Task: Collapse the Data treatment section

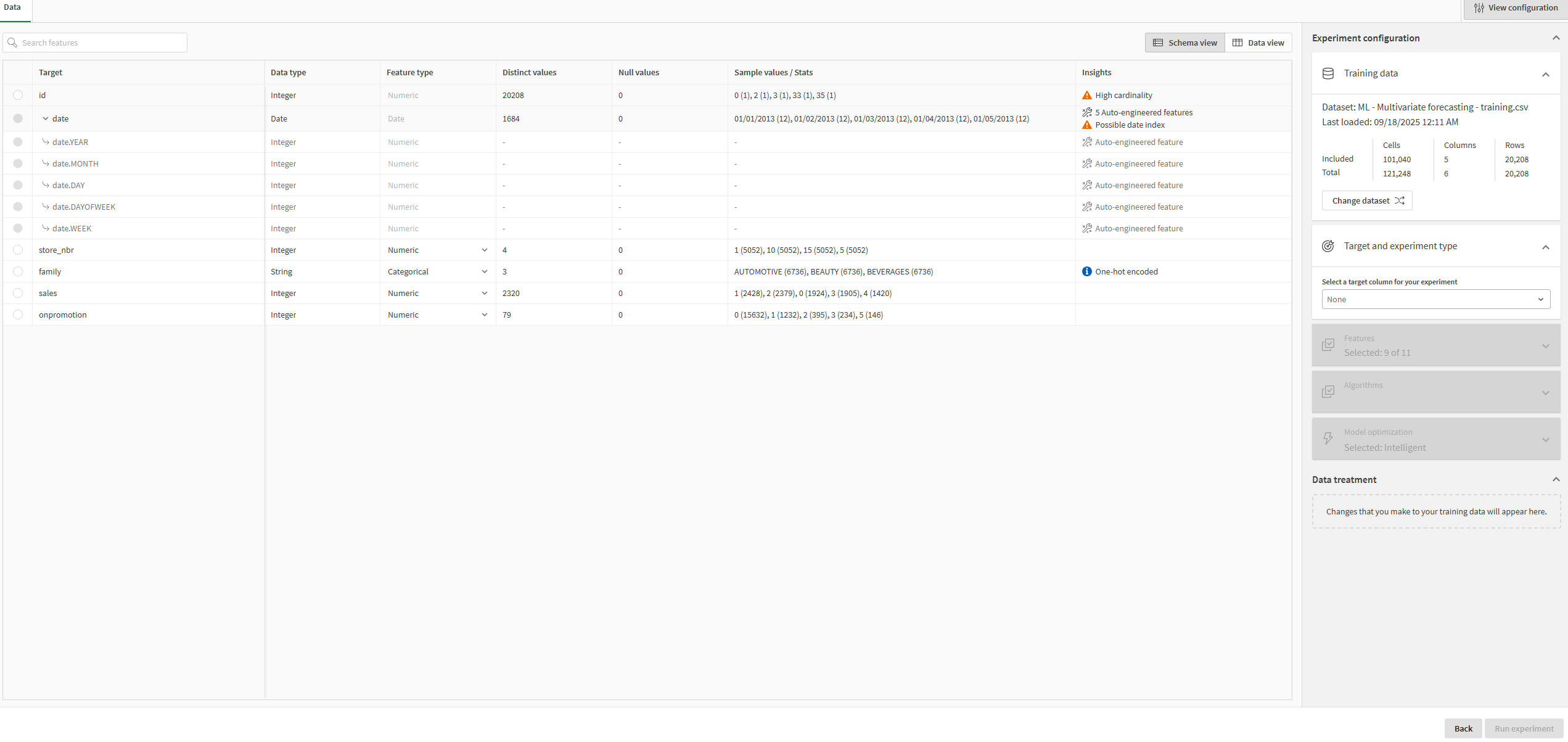Action: click(x=1556, y=480)
